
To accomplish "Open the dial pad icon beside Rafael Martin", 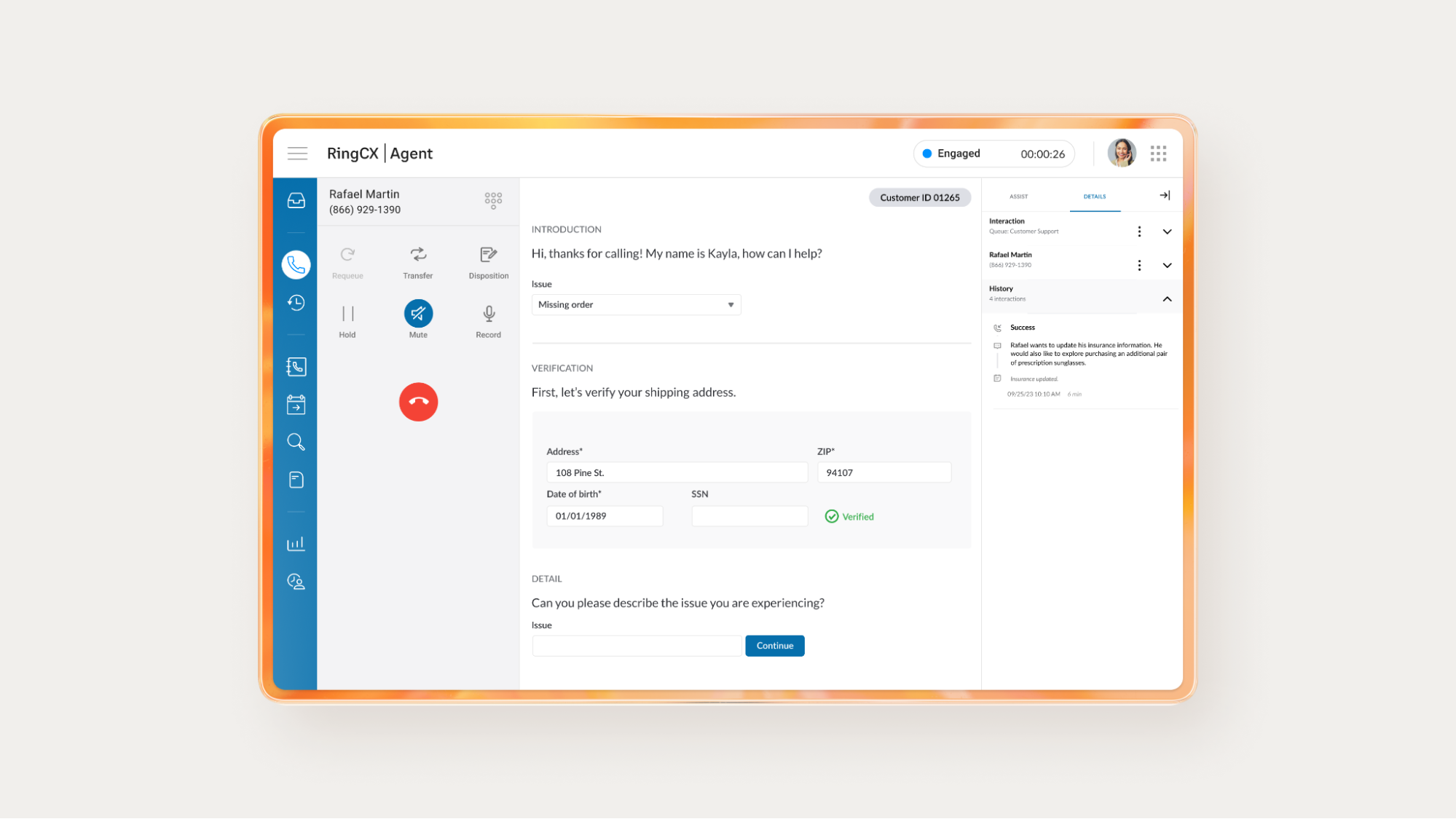I will coord(493,200).
